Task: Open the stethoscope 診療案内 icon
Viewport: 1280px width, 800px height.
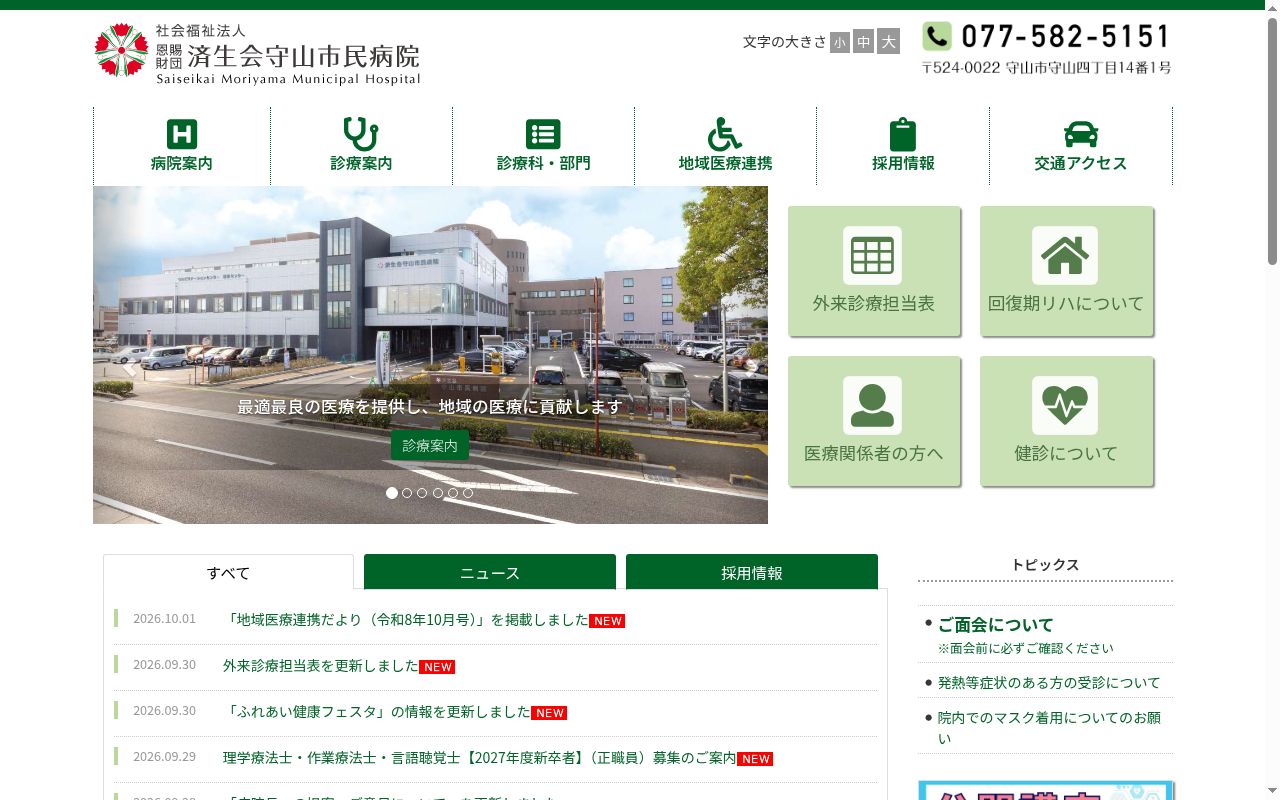Action: coord(361,134)
